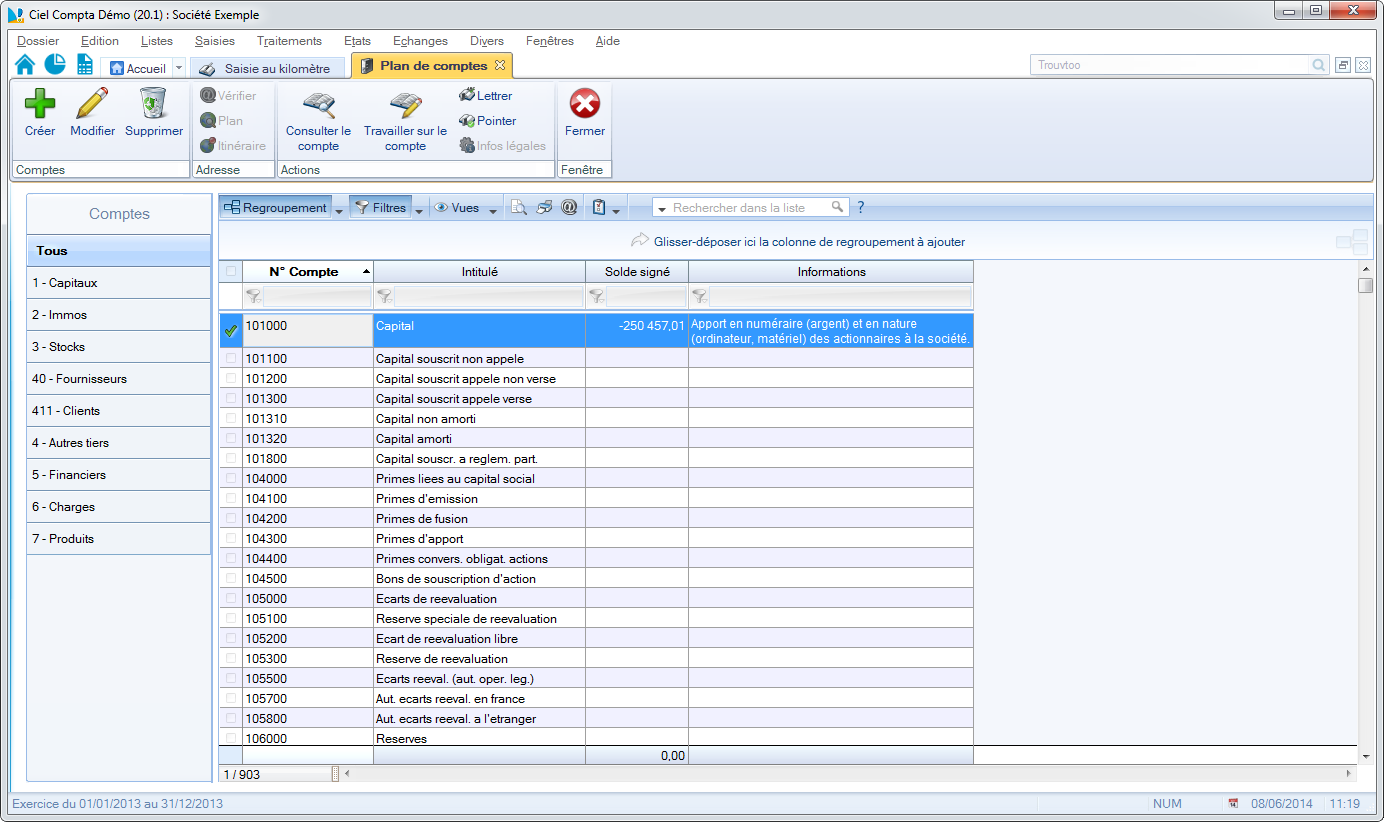Click the Filtres button
This screenshot has width=1384, height=822.
click(380, 208)
